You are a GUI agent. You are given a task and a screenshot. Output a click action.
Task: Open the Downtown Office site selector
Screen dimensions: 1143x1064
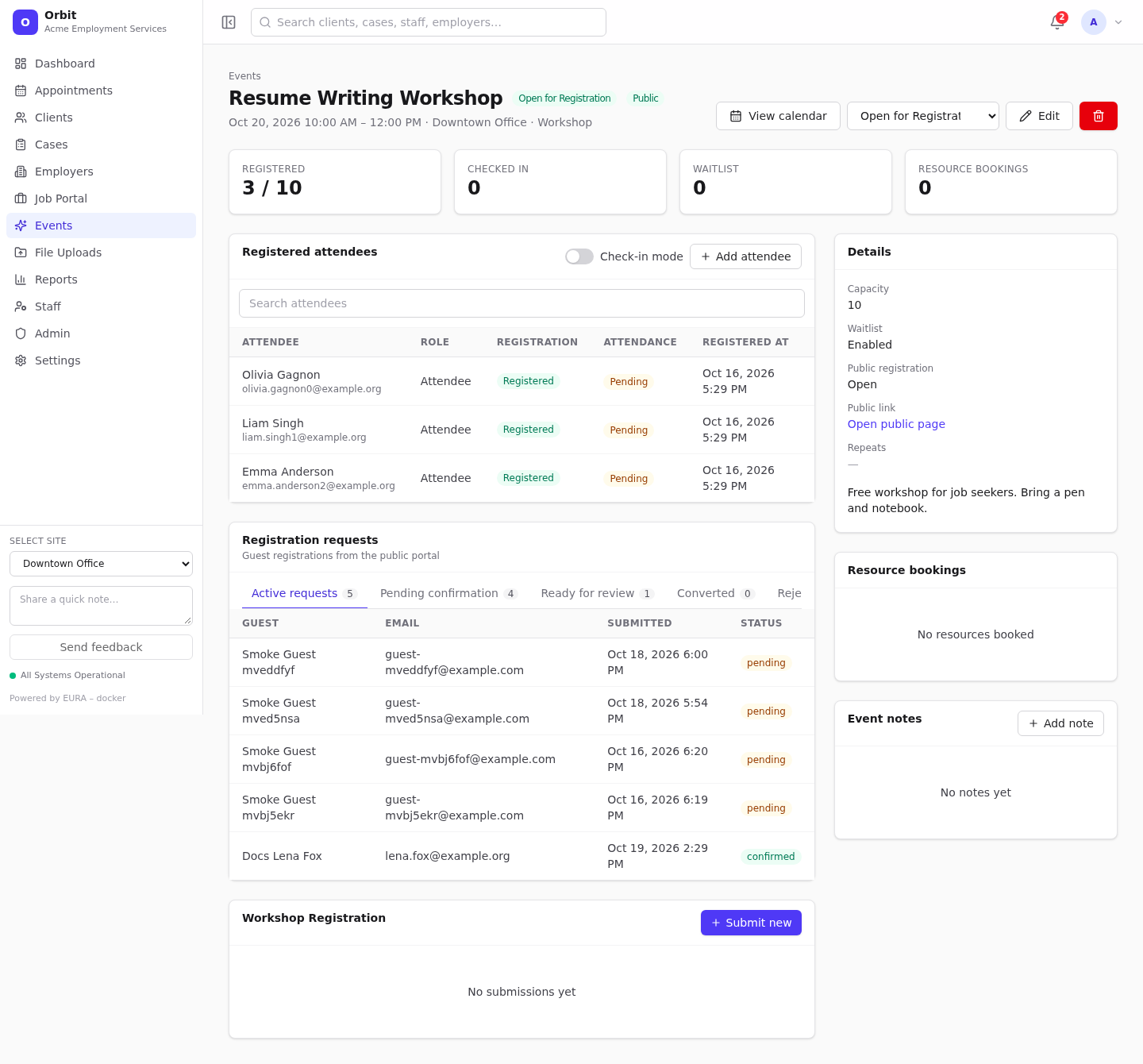point(101,564)
